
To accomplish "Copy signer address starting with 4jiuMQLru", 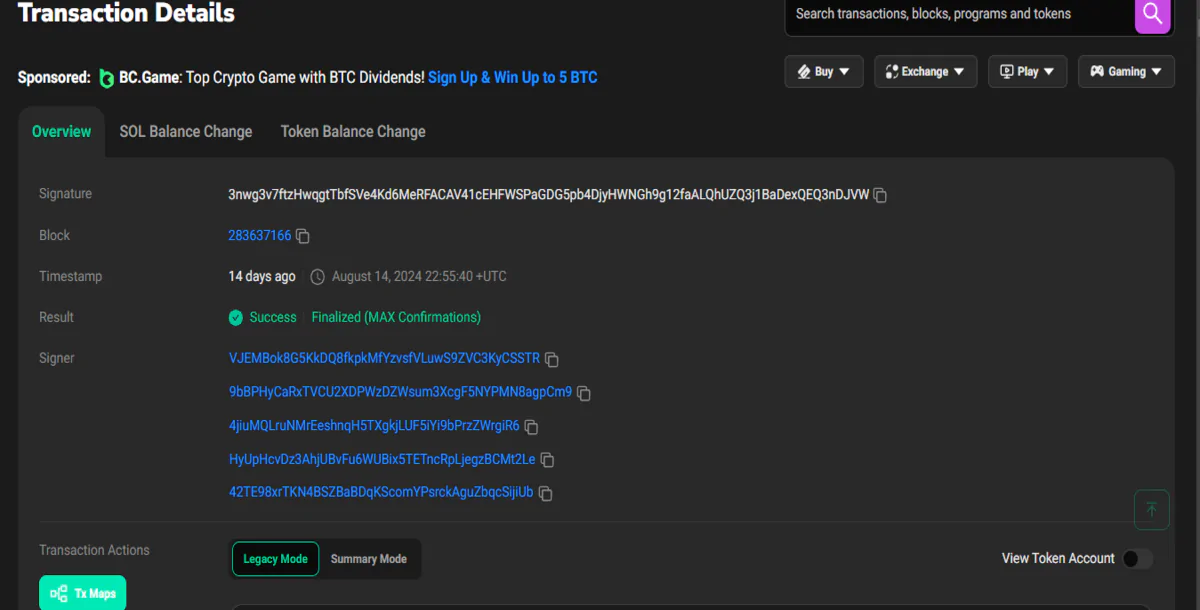I will (531, 427).
